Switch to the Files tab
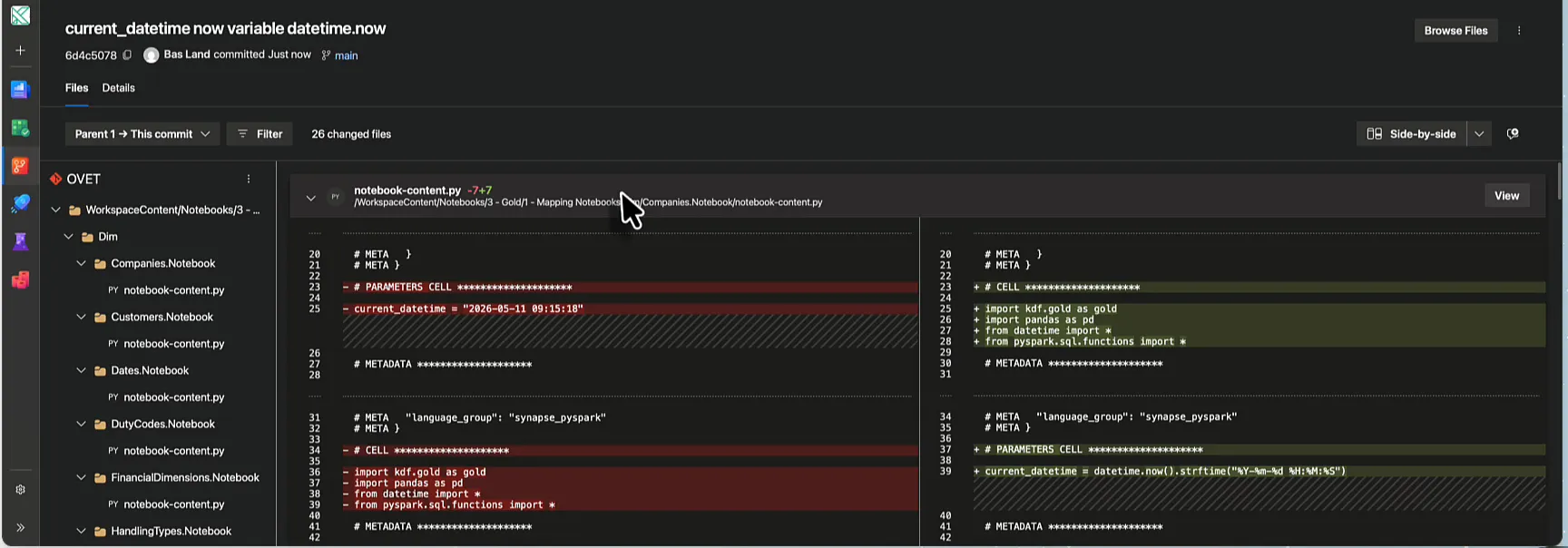This screenshot has height=548, width=1568. click(76, 88)
